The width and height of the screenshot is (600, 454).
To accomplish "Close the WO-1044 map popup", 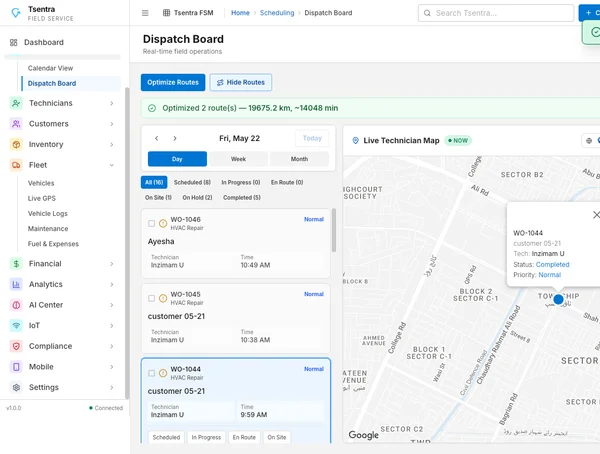I will point(596,215).
